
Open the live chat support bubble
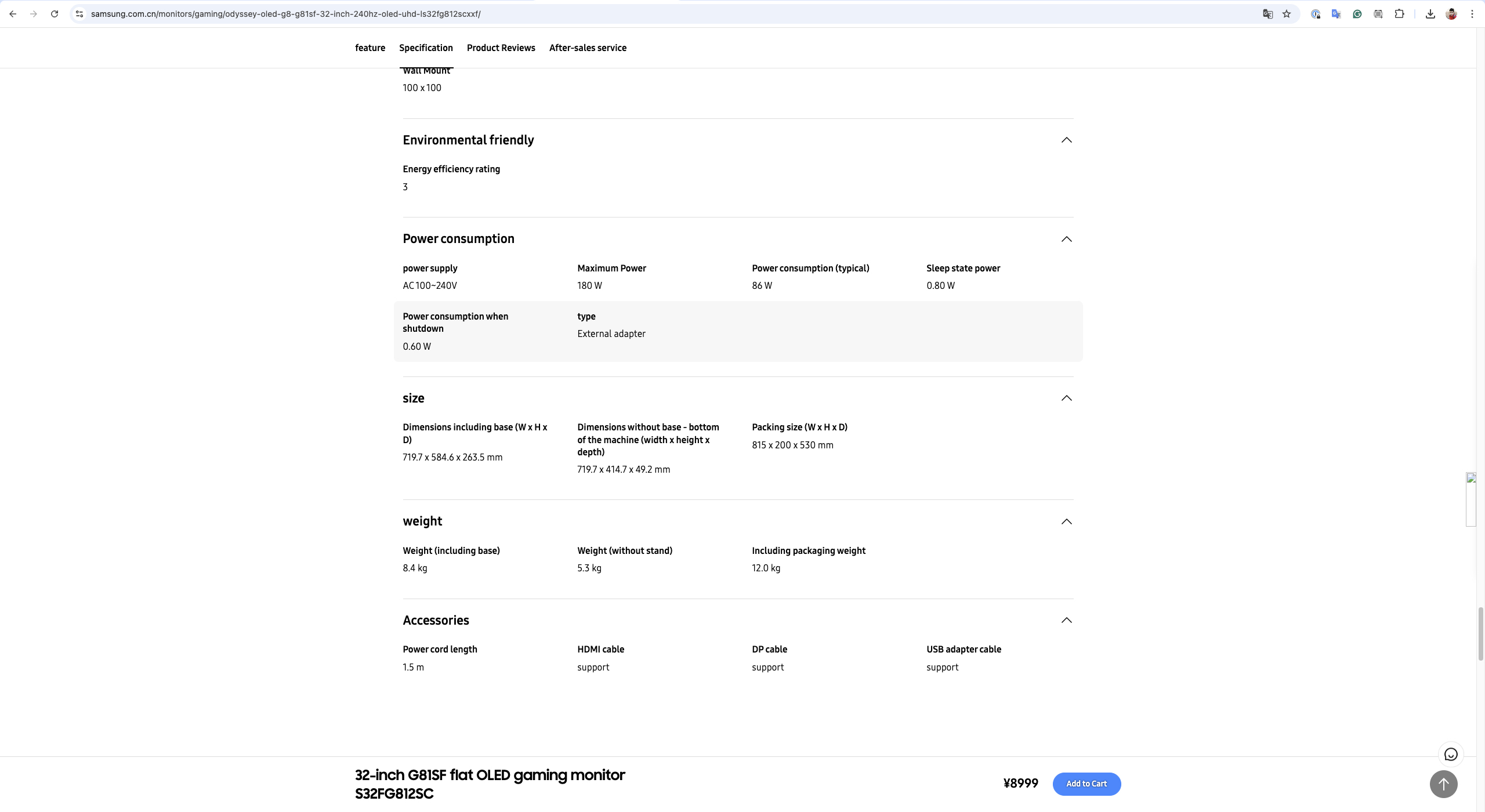pyautogui.click(x=1451, y=755)
